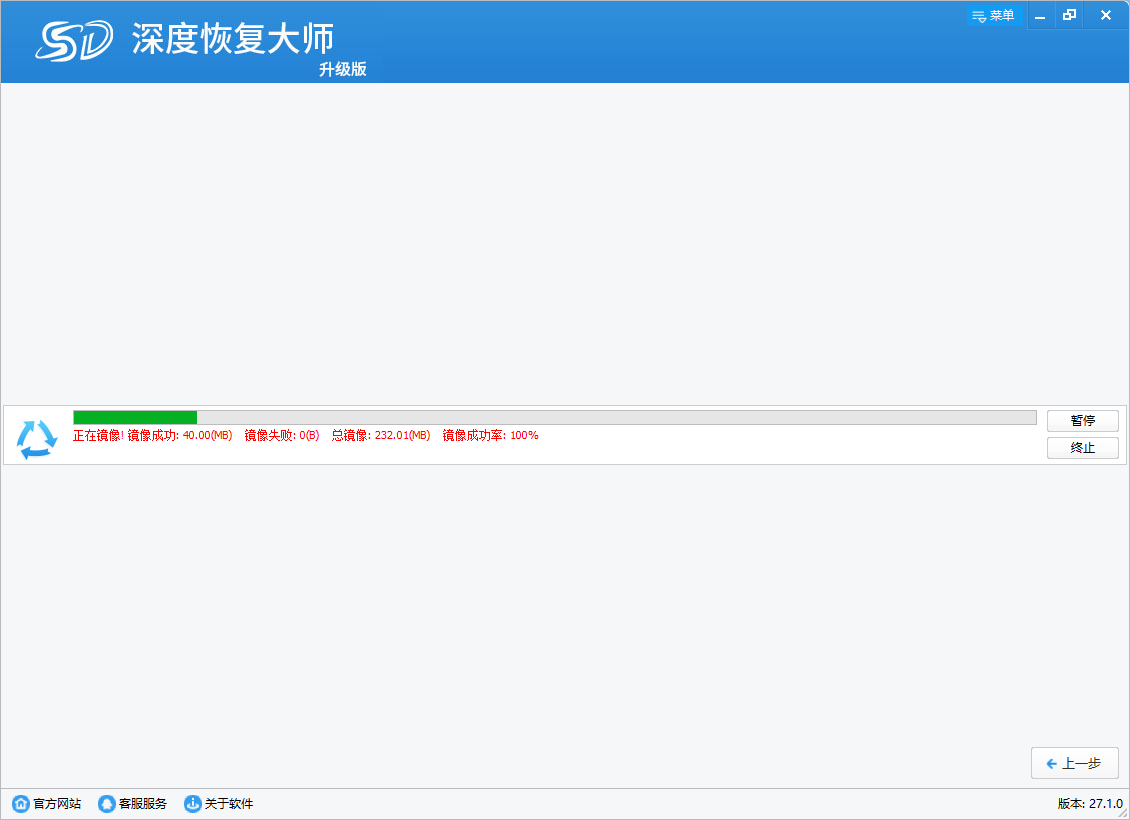1130x820 pixels.
Task: Go back using the 上一步 button
Action: tap(1074, 763)
